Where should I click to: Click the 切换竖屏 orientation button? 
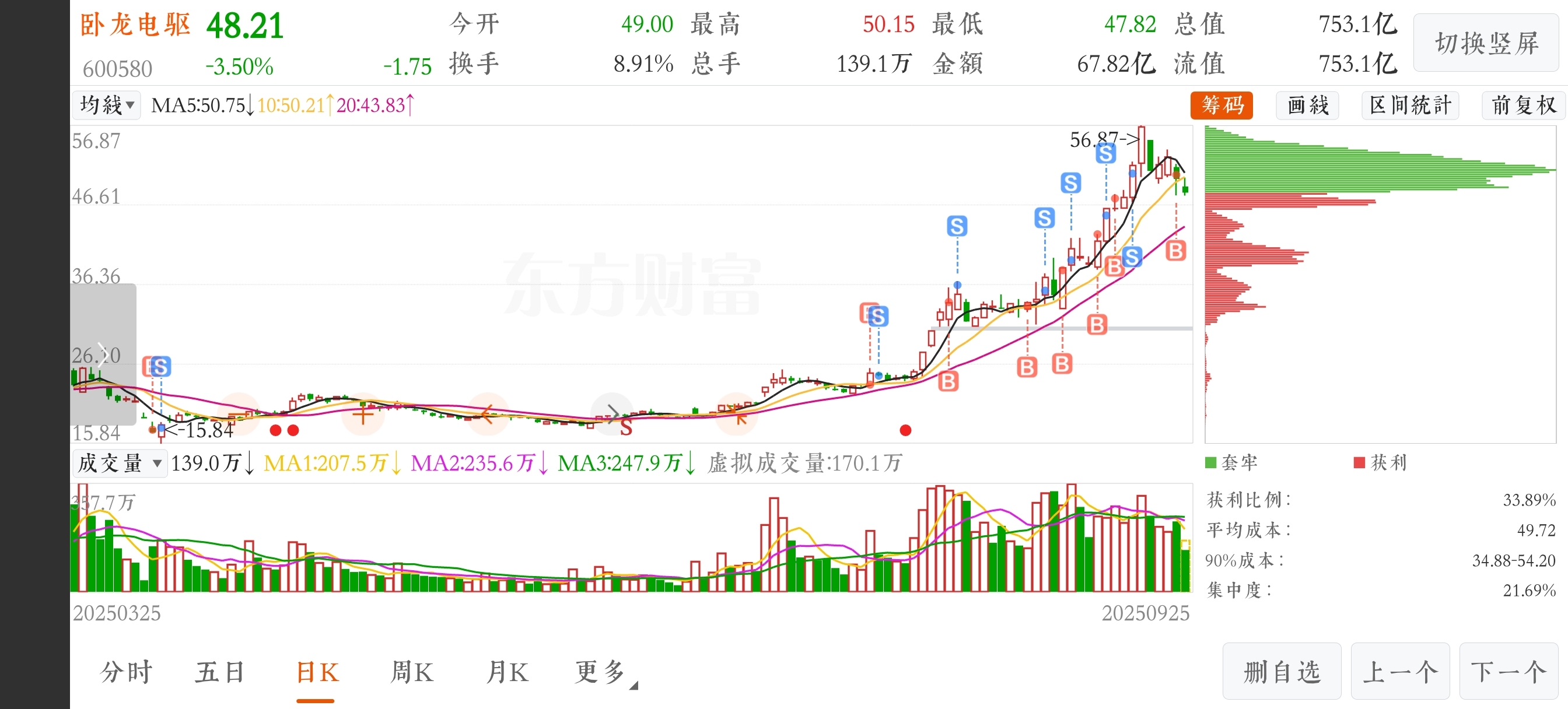tap(1485, 43)
